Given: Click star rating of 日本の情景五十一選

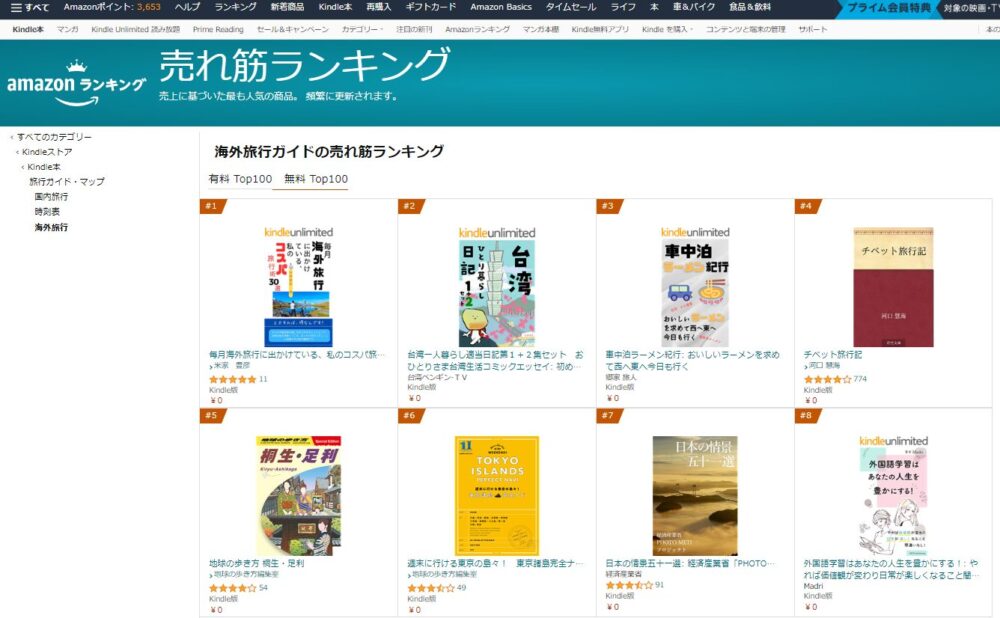Looking at the screenshot, I should tap(629, 585).
